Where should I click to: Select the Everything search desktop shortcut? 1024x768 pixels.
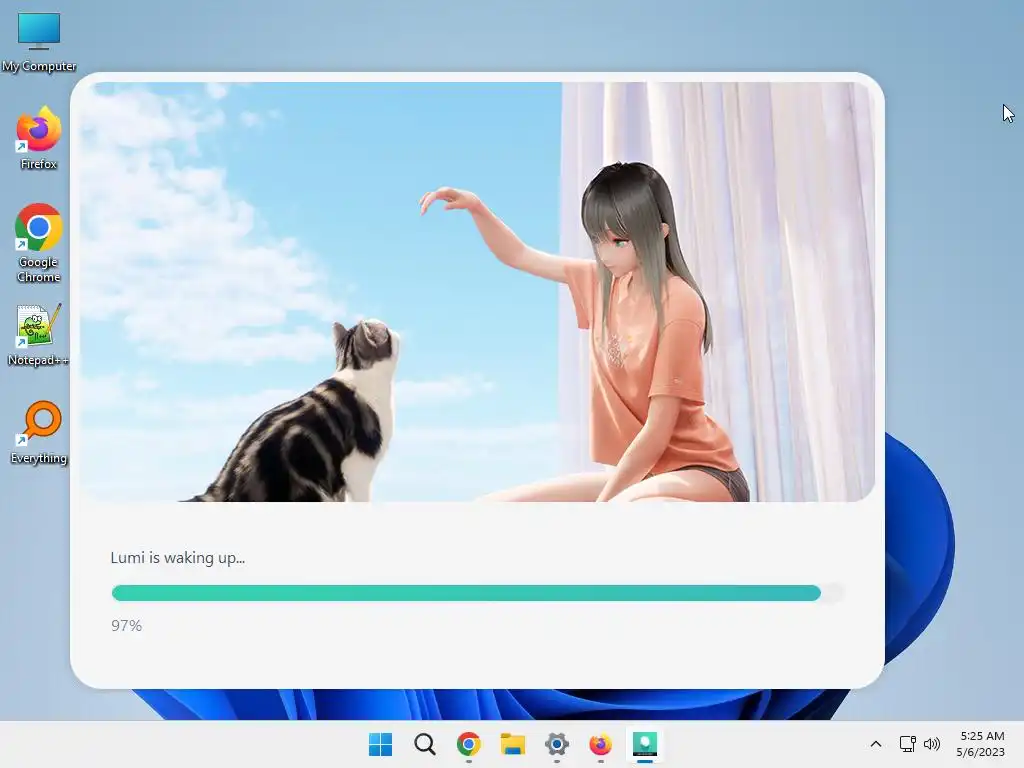39,432
